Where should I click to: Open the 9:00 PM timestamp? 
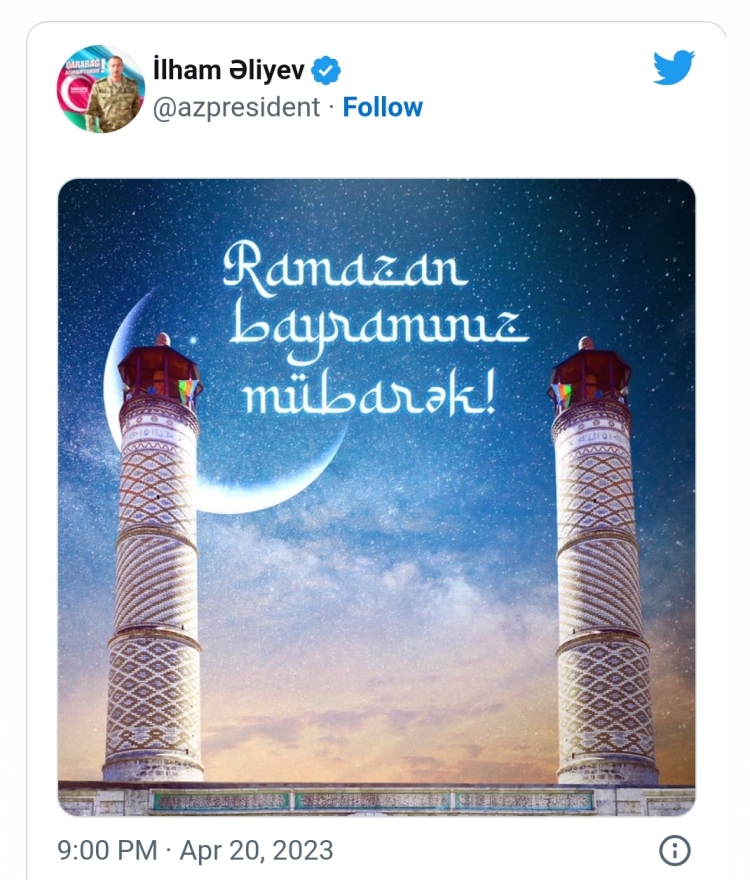pos(107,850)
